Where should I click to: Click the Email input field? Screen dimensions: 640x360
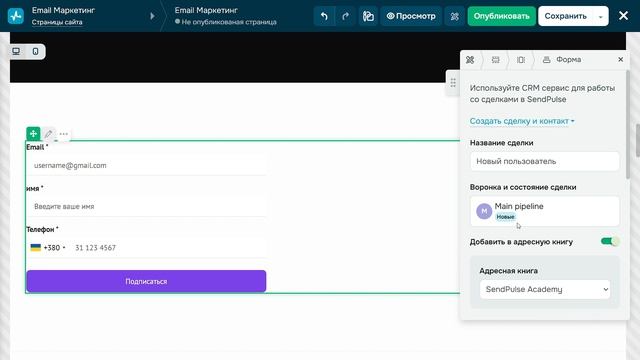click(146, 165)
